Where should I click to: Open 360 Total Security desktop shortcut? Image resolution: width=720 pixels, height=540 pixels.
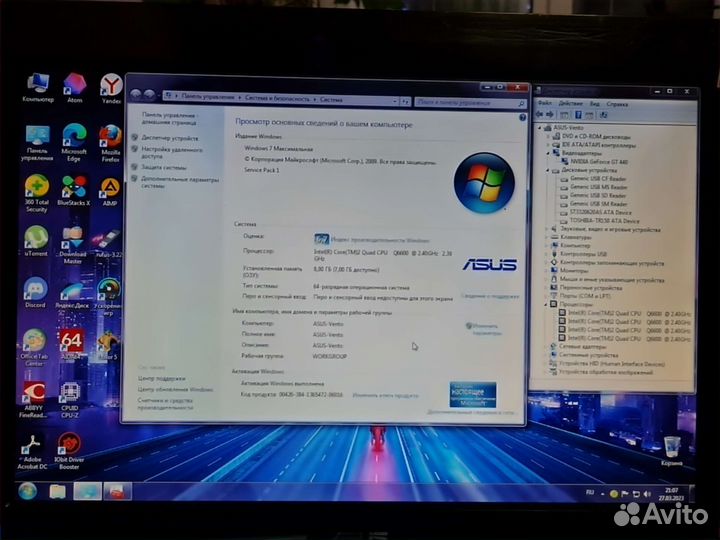[37, 193]
